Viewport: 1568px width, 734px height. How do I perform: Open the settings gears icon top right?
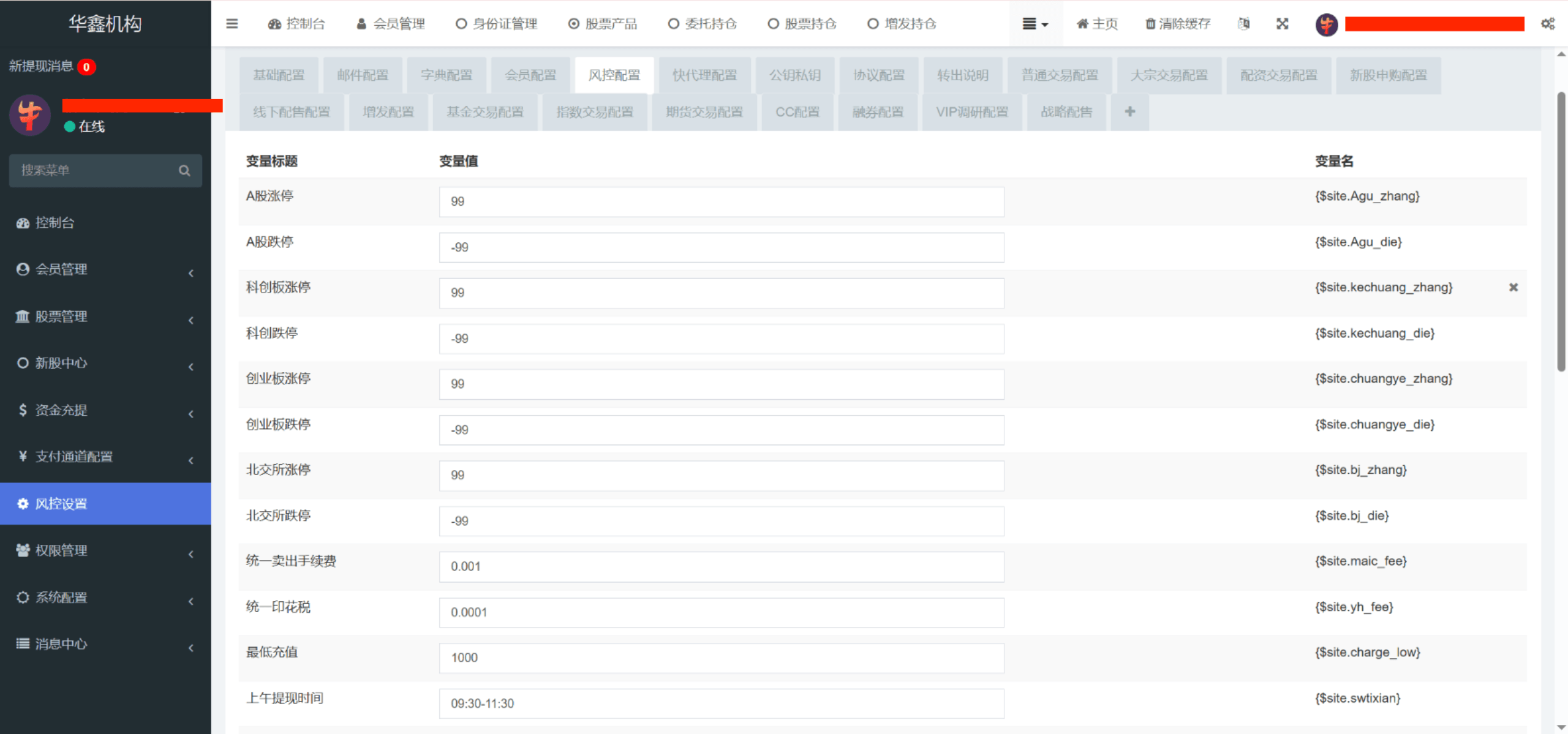point(1548,23)
